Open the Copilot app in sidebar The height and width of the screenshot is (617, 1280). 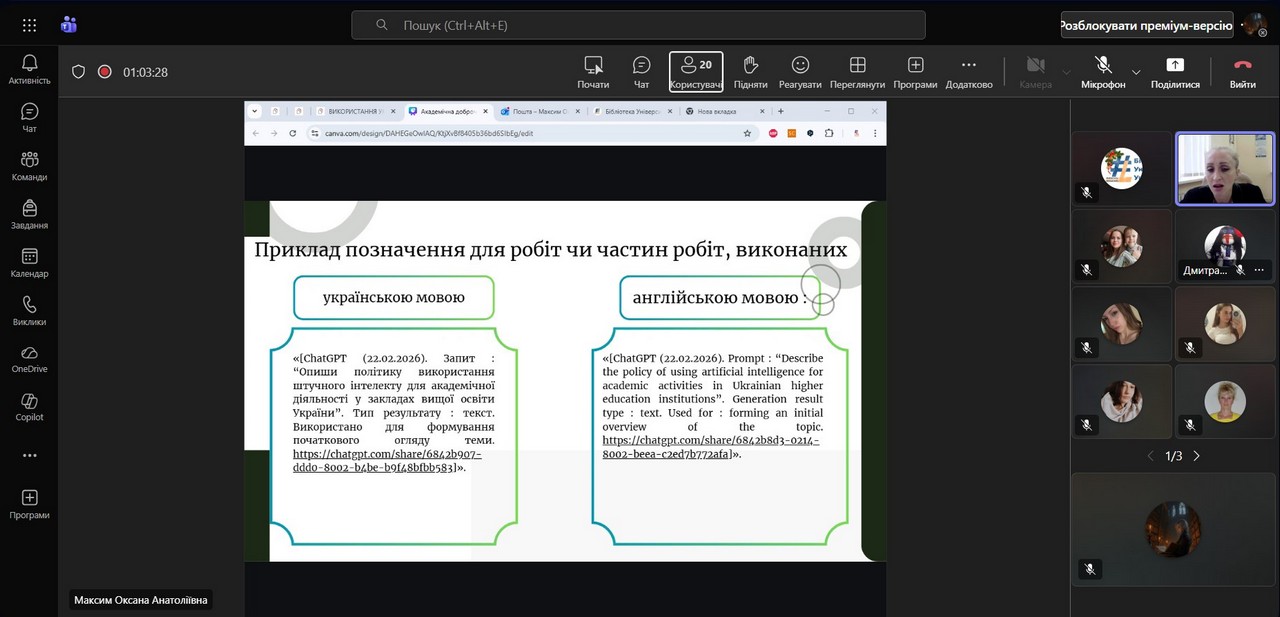pos(29,406)
